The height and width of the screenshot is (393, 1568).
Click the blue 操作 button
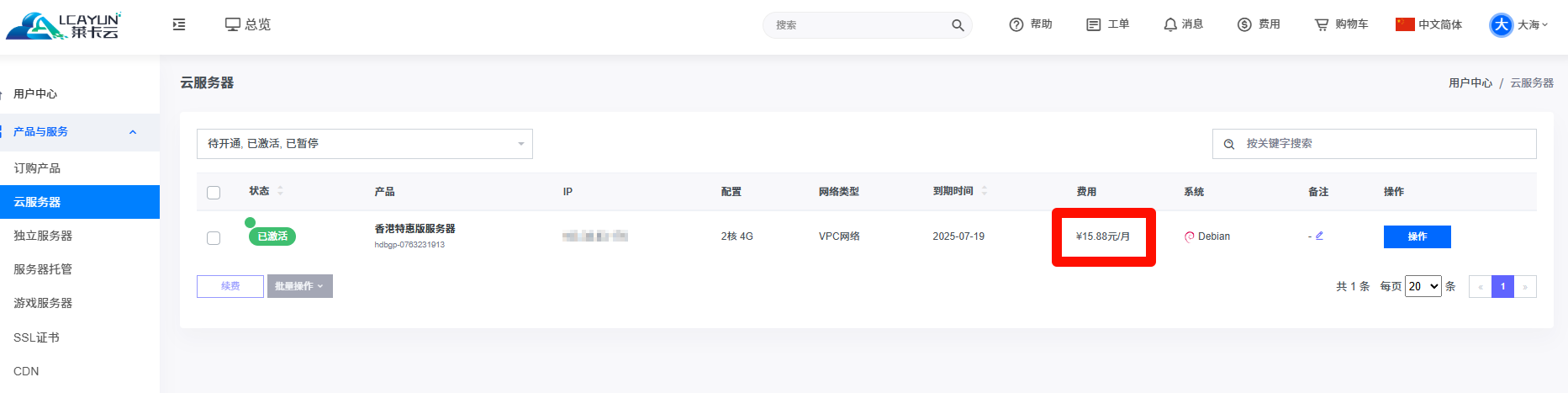1417,236
